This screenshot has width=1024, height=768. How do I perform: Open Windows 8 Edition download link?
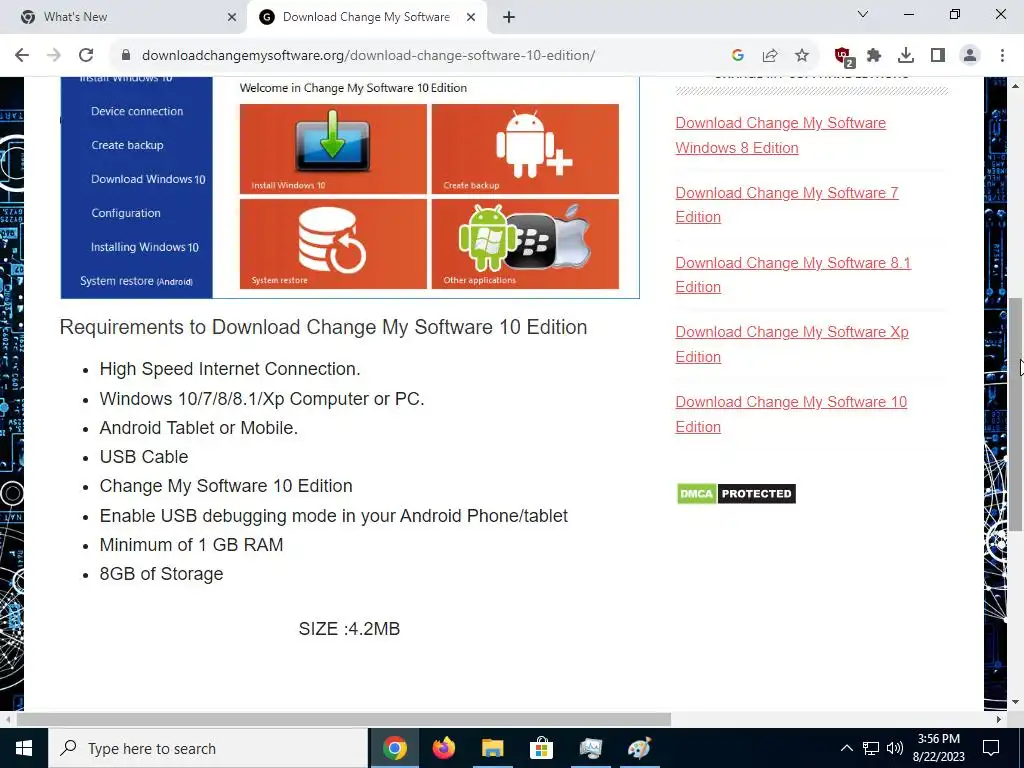[780, 135]
